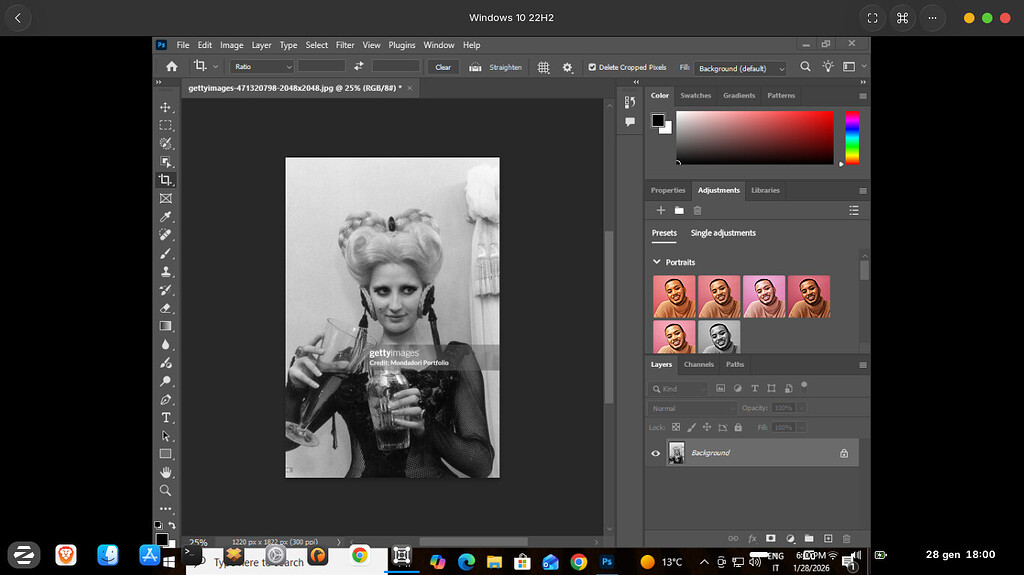This screenshot has height=575, width=1024.
Task: Click the black-and-white portrait preset thumbnail
Action: pyautogui.click(x=719, y=337)
